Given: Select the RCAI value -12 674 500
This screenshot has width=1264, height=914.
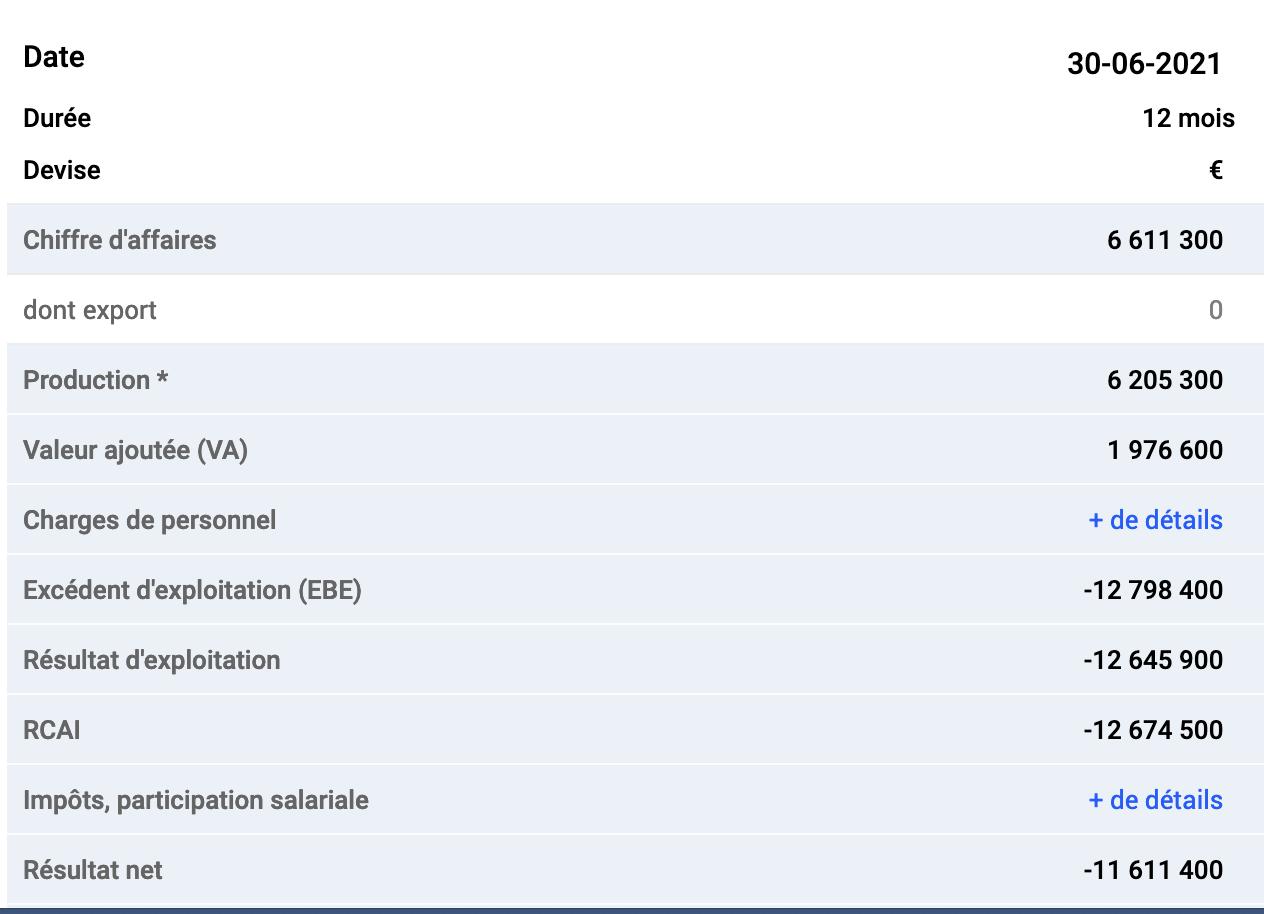Looking at the screenshot, I should tap(1152, 730).
